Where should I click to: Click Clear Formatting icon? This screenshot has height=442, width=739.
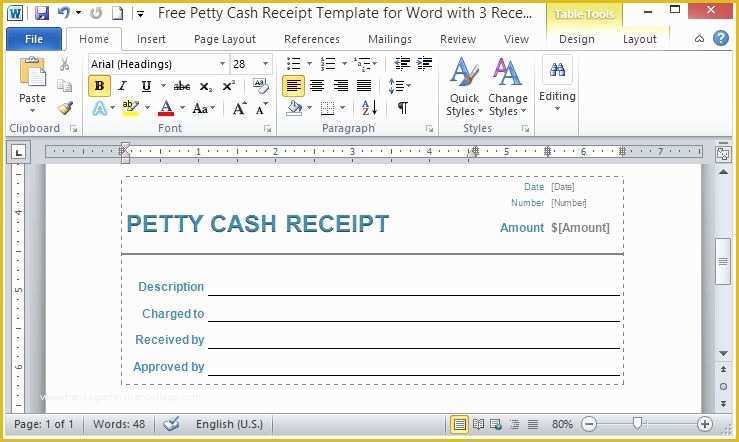point(261,86)
